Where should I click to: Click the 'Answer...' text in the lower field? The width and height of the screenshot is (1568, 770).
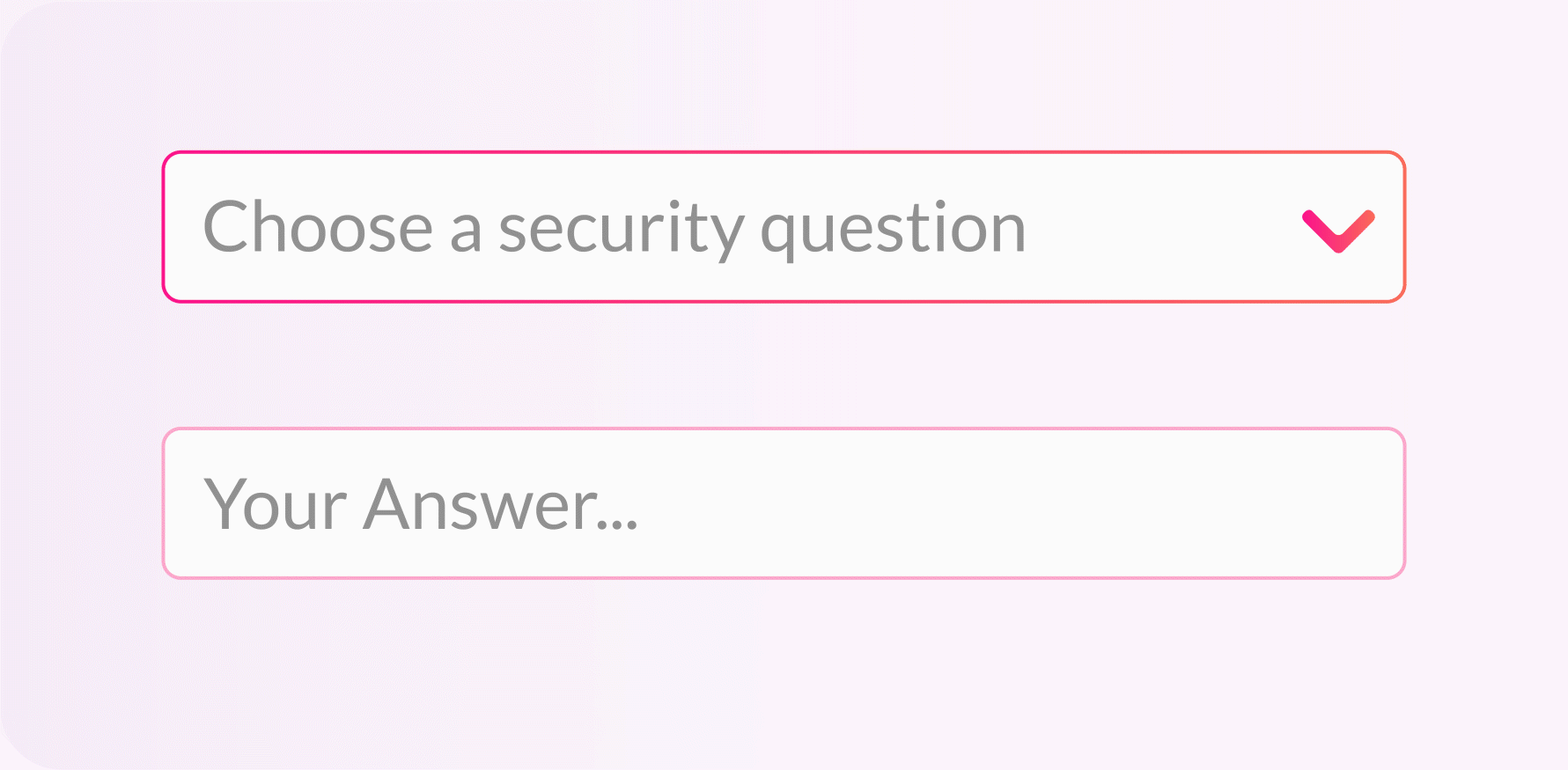click(501, 504)
